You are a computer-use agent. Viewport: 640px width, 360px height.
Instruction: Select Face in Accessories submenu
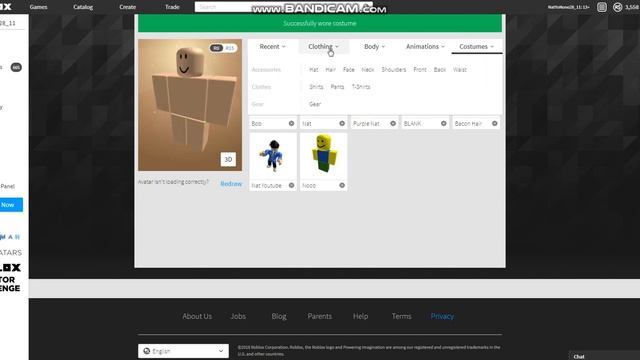349,70
